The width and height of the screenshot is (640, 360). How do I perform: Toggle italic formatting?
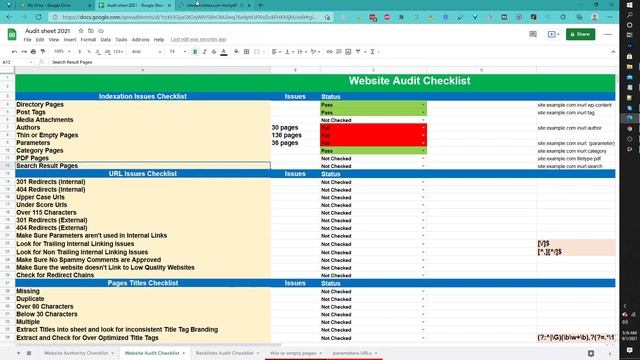204,52
